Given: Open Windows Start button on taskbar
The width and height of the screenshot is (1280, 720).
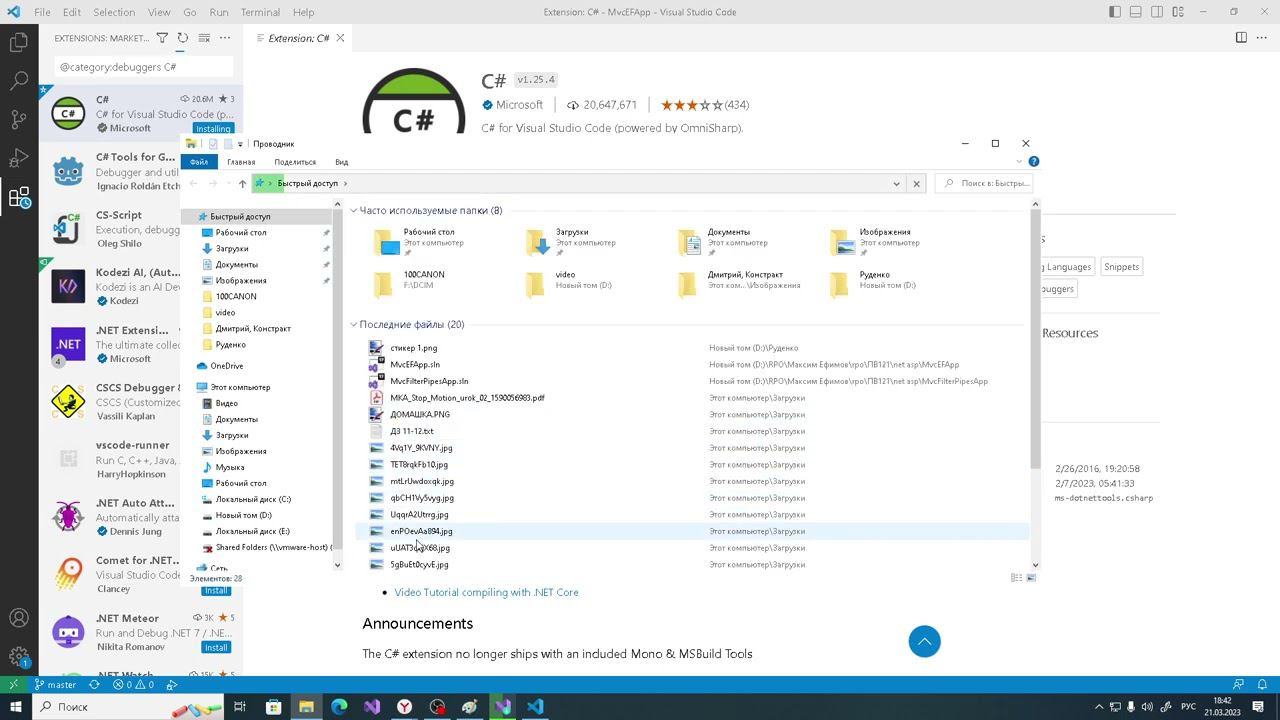Looking at the screenshot, I should (x=15, y=707).
